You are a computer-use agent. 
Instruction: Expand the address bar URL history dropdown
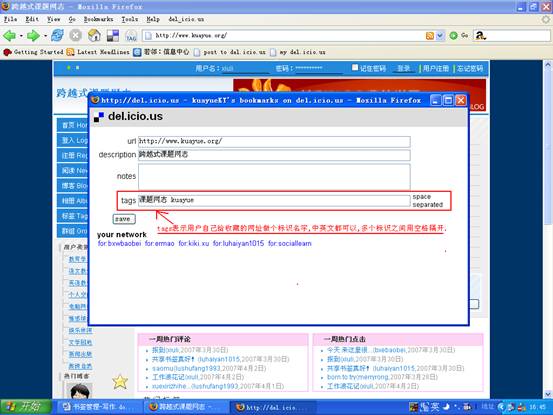(440, 36)
